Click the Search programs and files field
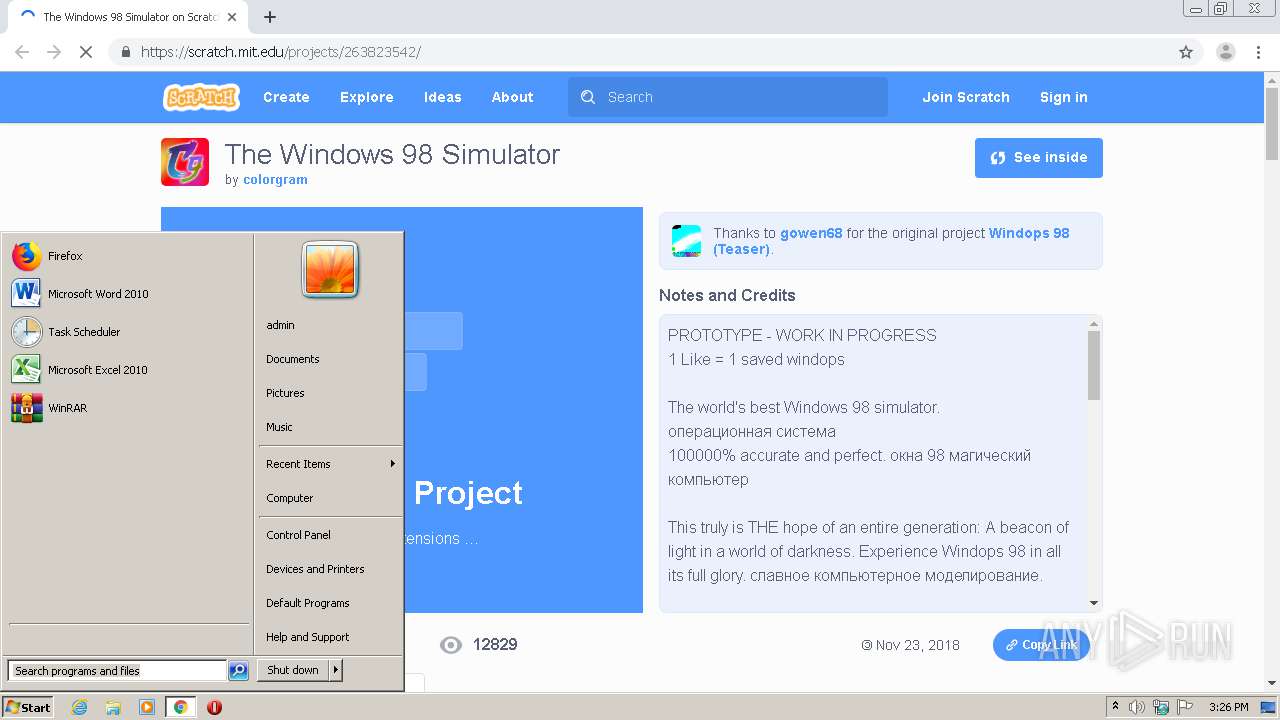This screenshot has height=720, width=1280. coord(117,671)
